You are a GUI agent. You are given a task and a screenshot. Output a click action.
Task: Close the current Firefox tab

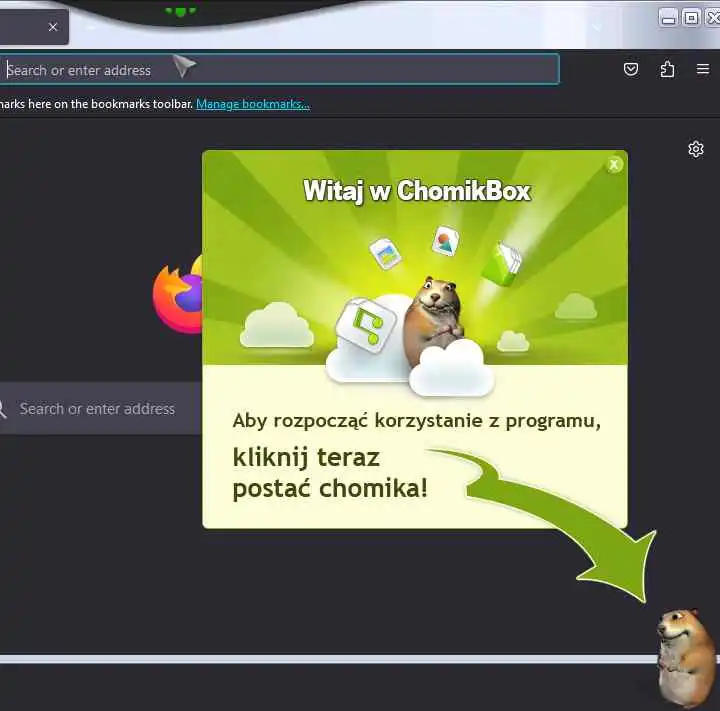coord(53,27)
